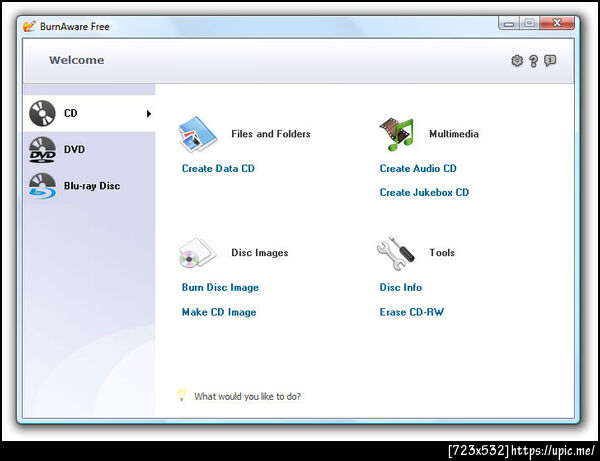
Task: Minimize the BurnAware Free window
Action: coord(509,23)
